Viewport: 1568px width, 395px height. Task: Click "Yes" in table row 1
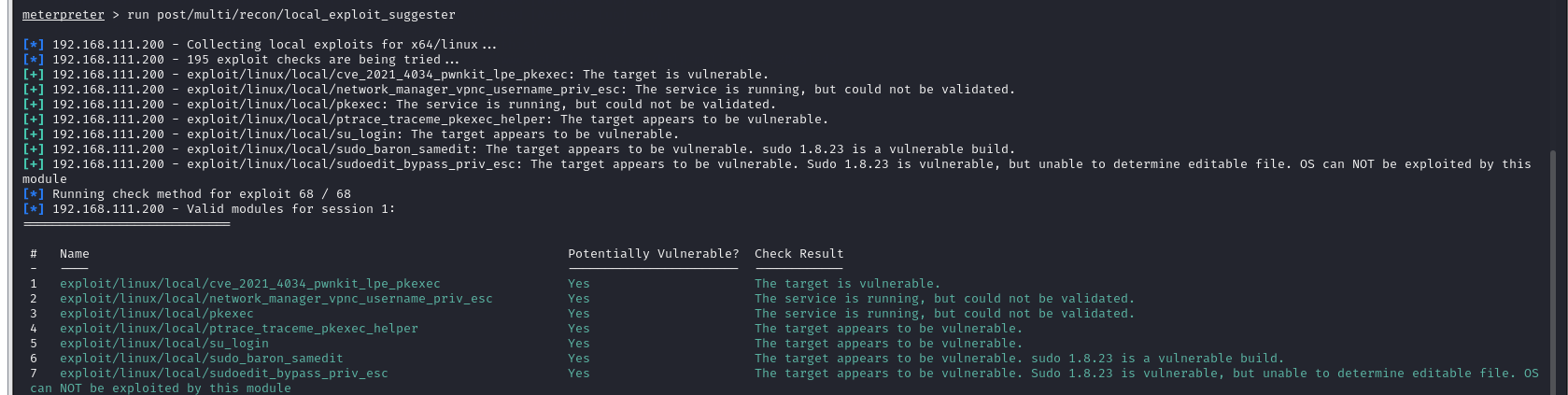pyautogui.click(x=579, y=284)
